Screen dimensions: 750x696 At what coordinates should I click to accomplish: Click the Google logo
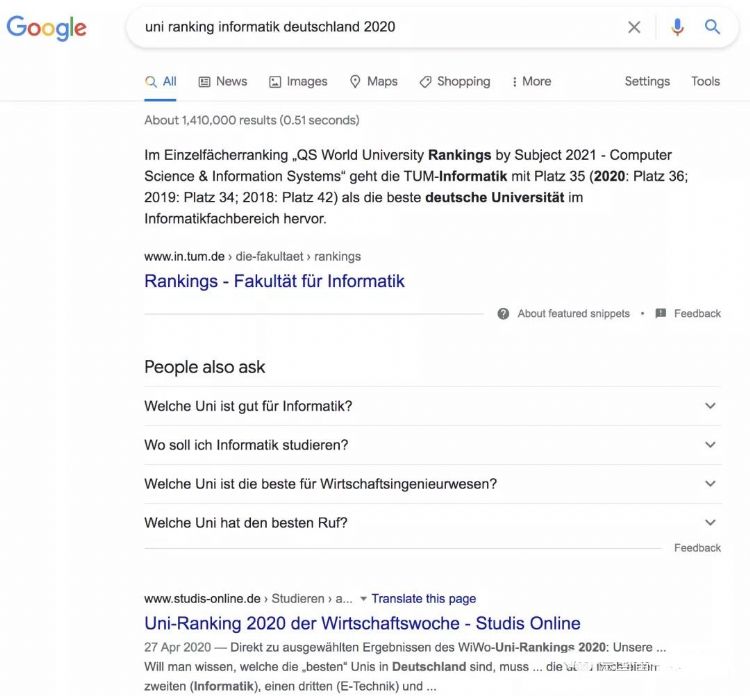coord(46,27)
